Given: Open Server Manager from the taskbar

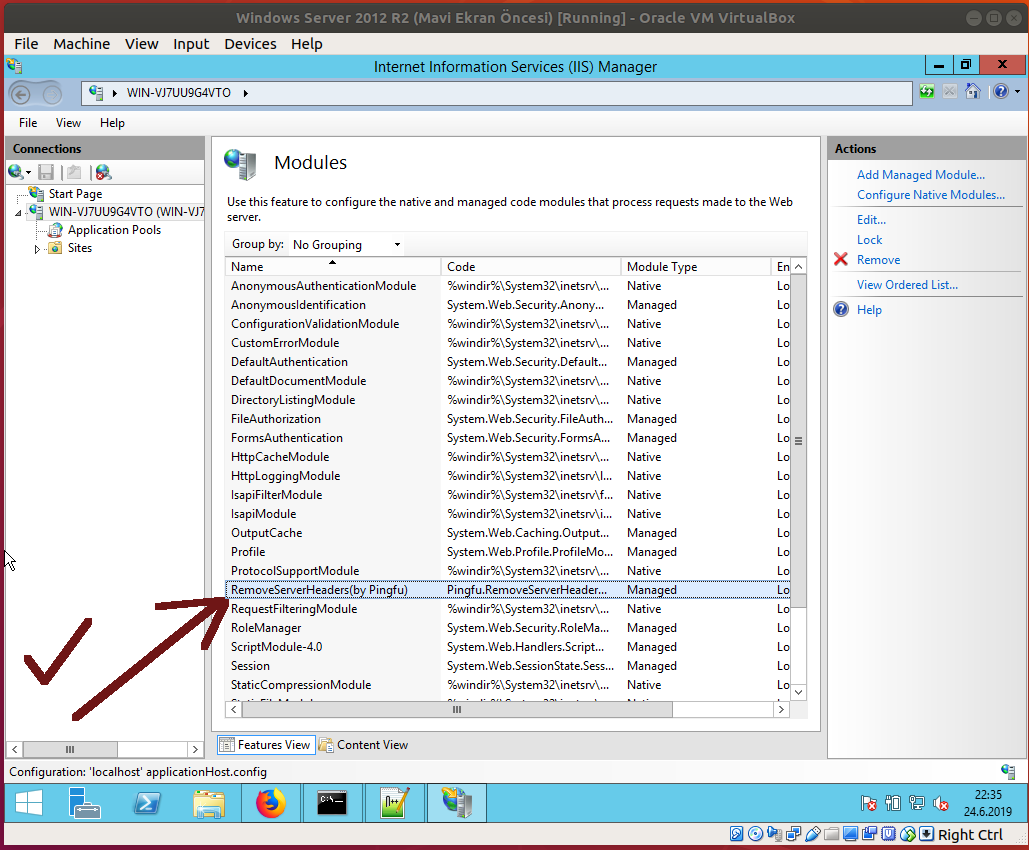Looking at the screenshot, I should pyautogui.click(x=84, y=802).
